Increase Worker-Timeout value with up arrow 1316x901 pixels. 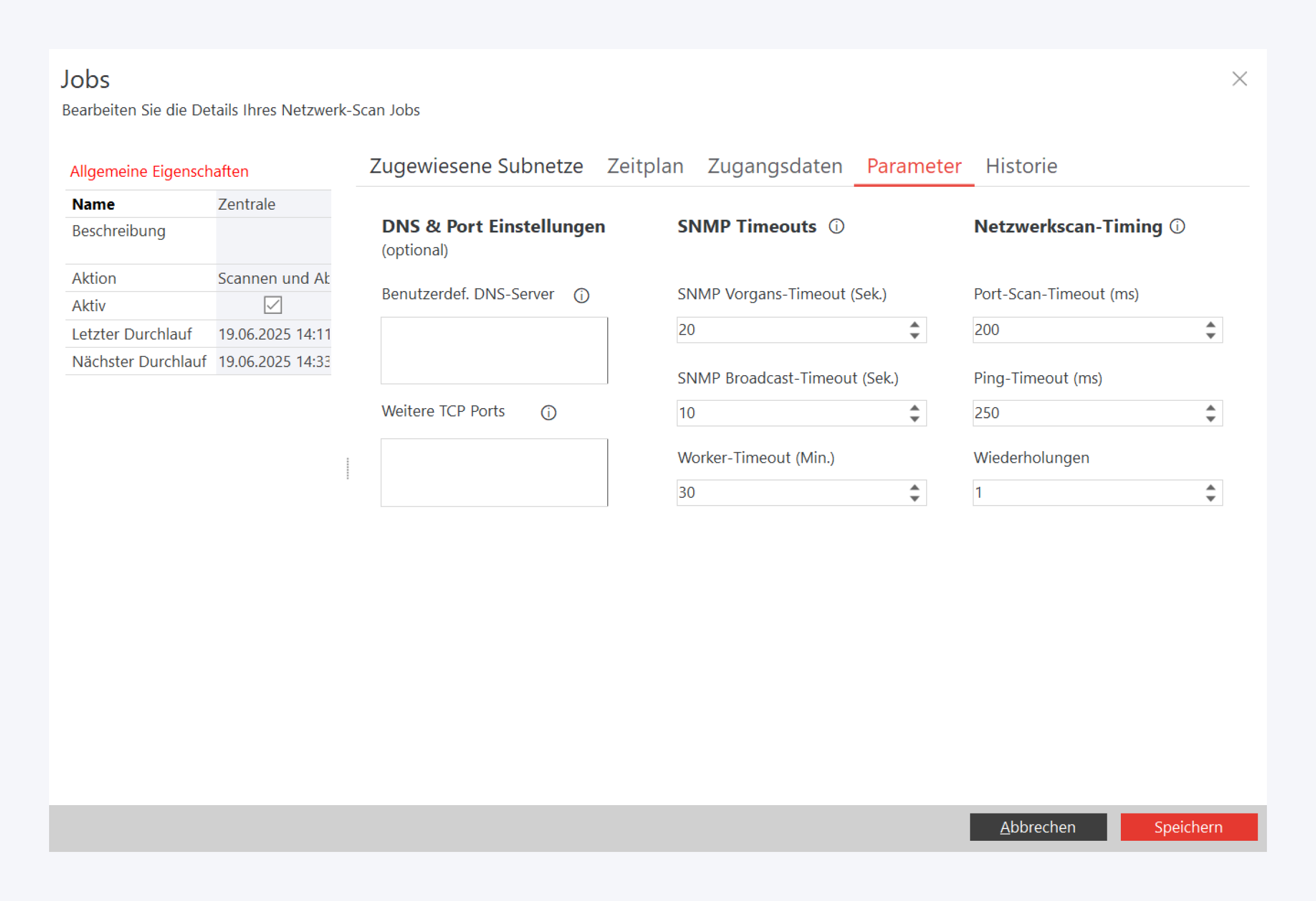(x=915, y=487)
